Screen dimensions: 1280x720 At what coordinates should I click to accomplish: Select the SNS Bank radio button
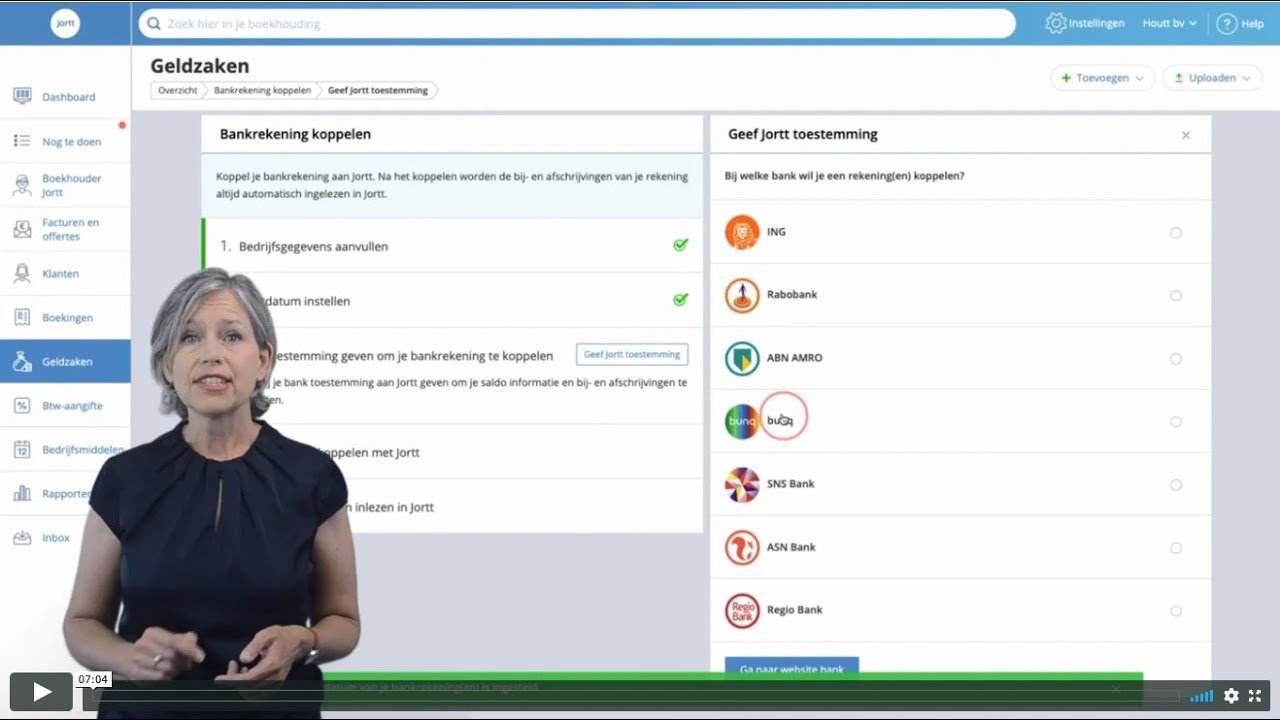click(1176, 485)
